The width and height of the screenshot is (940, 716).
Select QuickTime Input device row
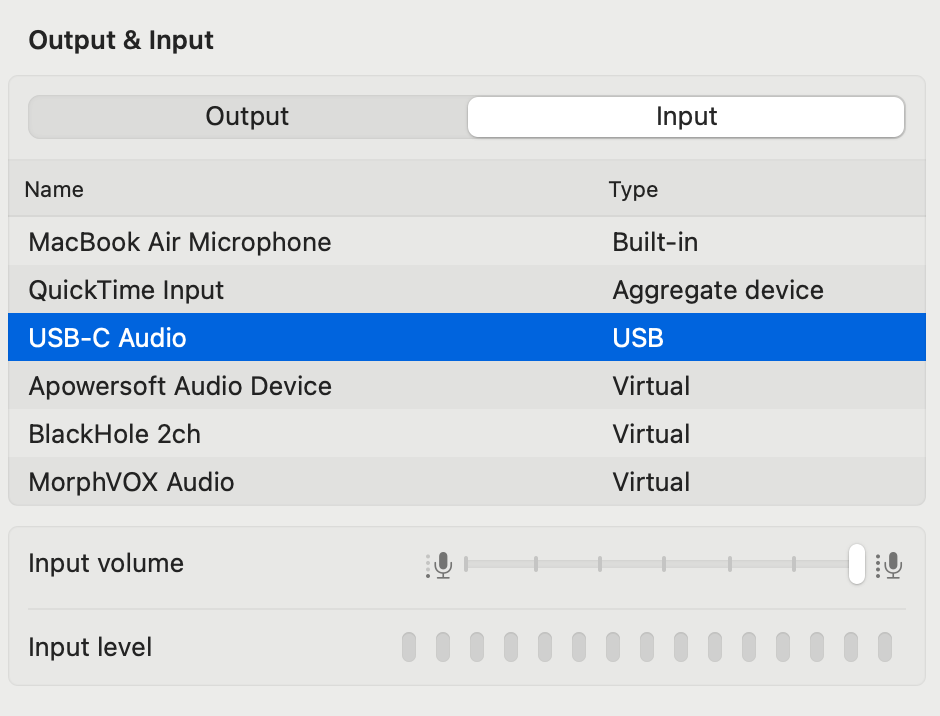127,290
